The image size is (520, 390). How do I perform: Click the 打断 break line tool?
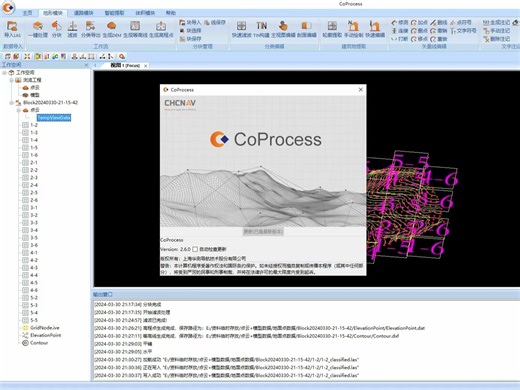click(x=400, y=39)
